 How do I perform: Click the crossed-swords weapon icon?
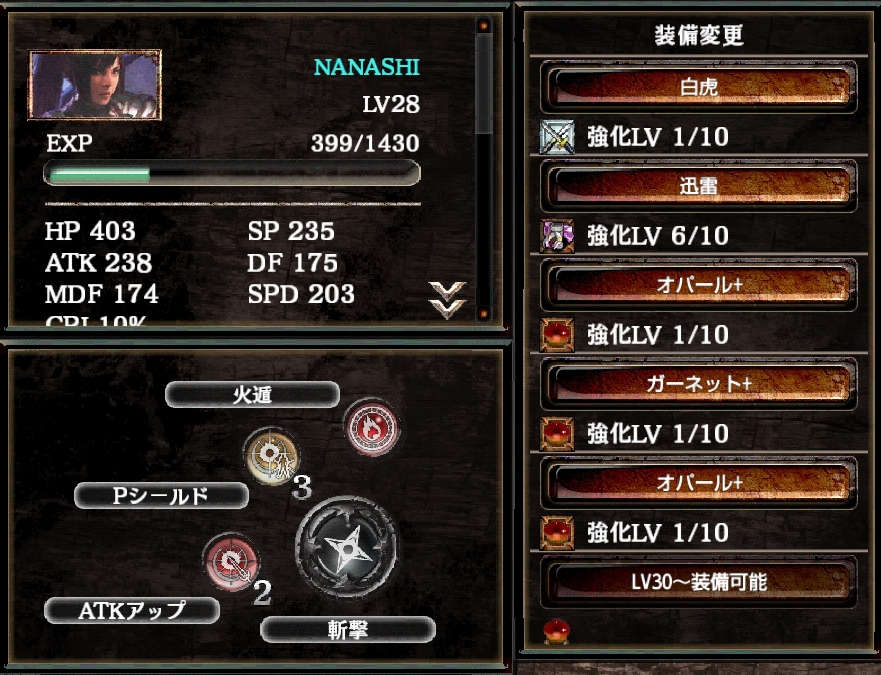click(557, 137)
